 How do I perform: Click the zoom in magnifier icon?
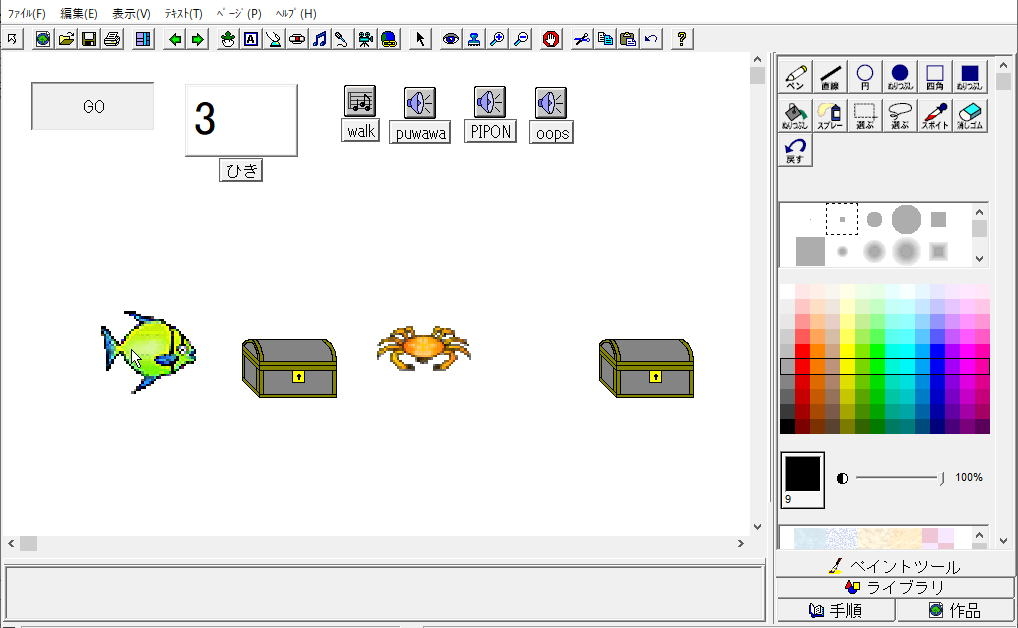[x=497, y=39]
